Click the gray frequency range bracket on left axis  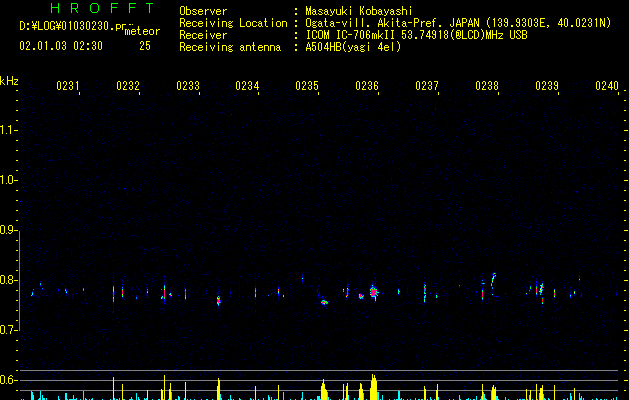click(x=19, y=281)
